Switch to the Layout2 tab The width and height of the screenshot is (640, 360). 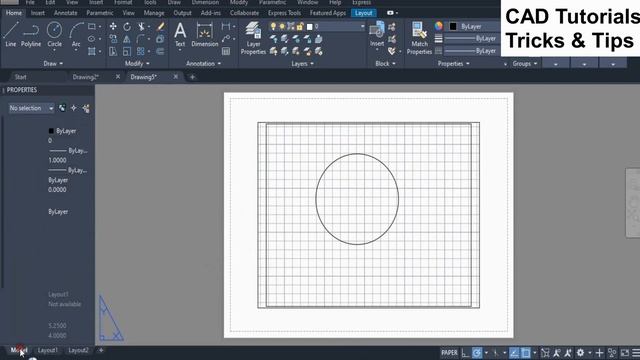tap(78, 350)
